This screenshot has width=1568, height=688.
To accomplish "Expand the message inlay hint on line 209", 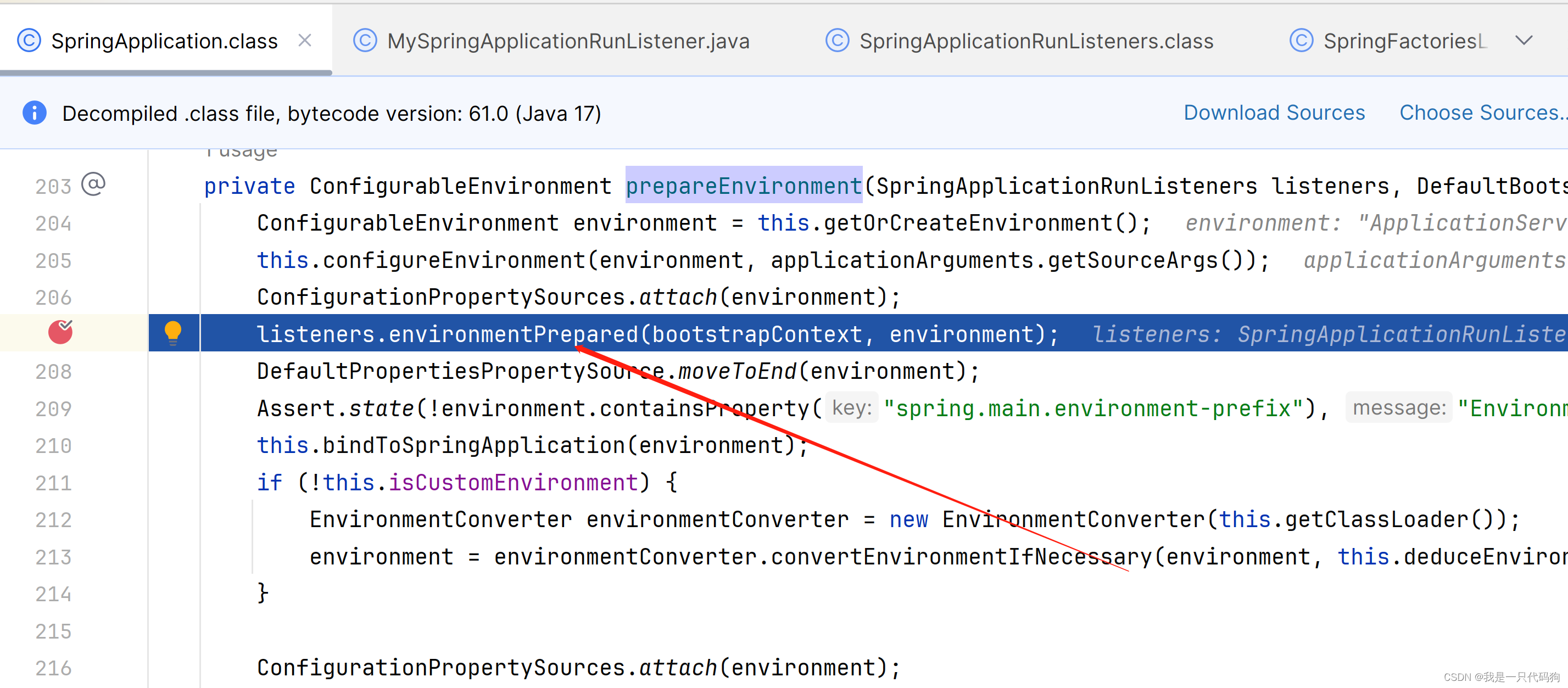I will click(1398, 407).
